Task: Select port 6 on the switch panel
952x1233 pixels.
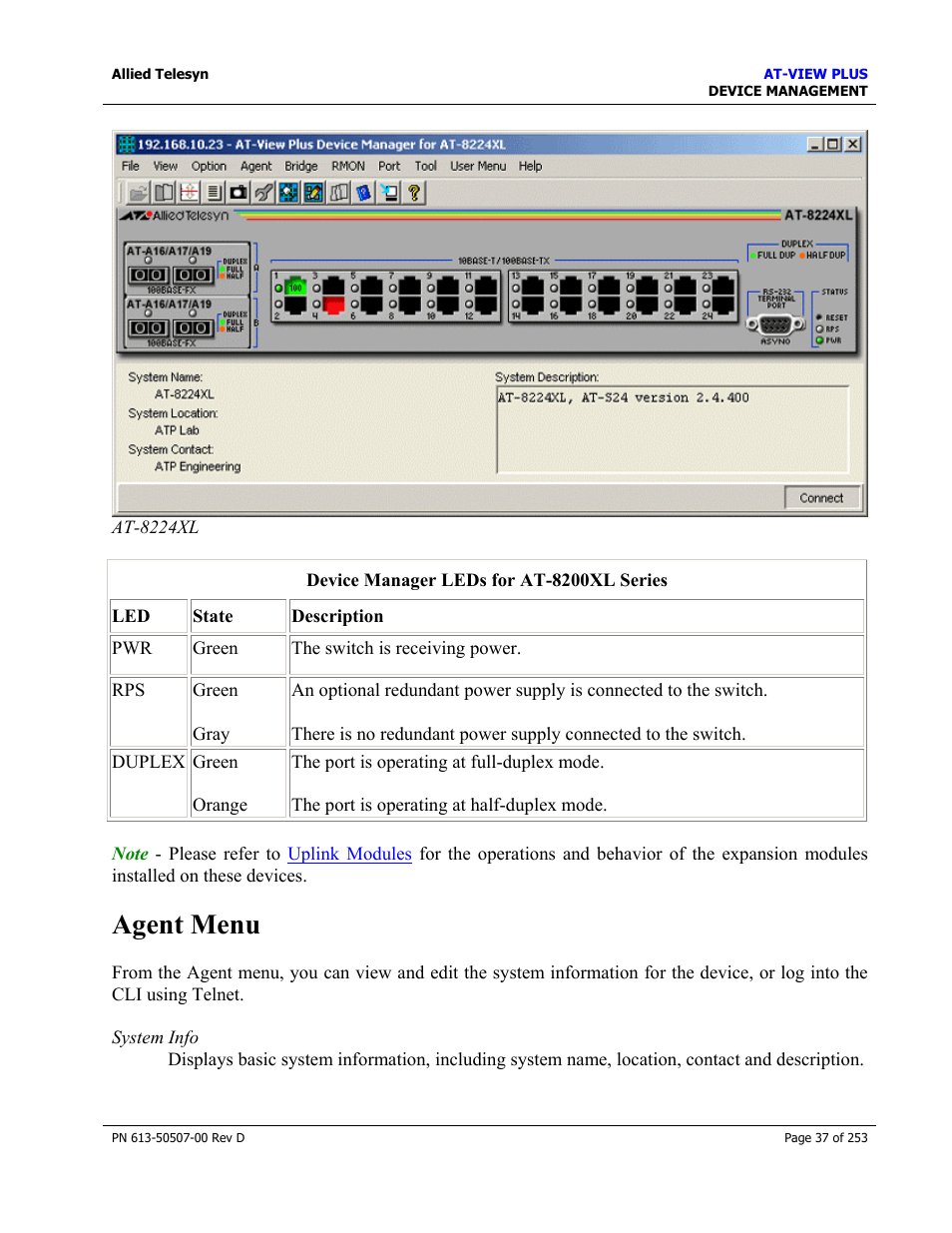Action: click(x=371, y=305)
